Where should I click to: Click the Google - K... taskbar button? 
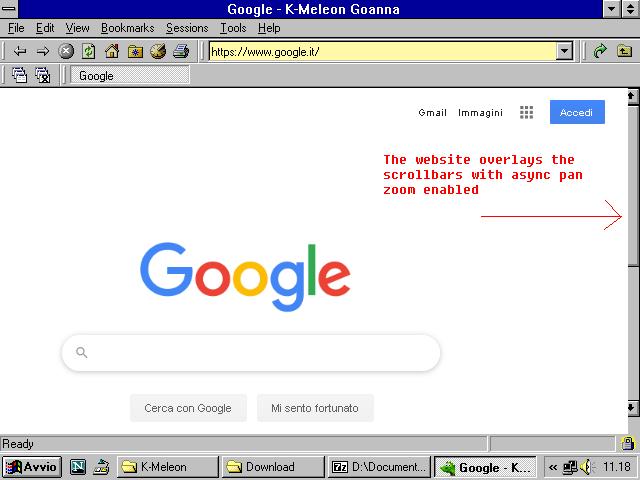[x=485, y=467]
